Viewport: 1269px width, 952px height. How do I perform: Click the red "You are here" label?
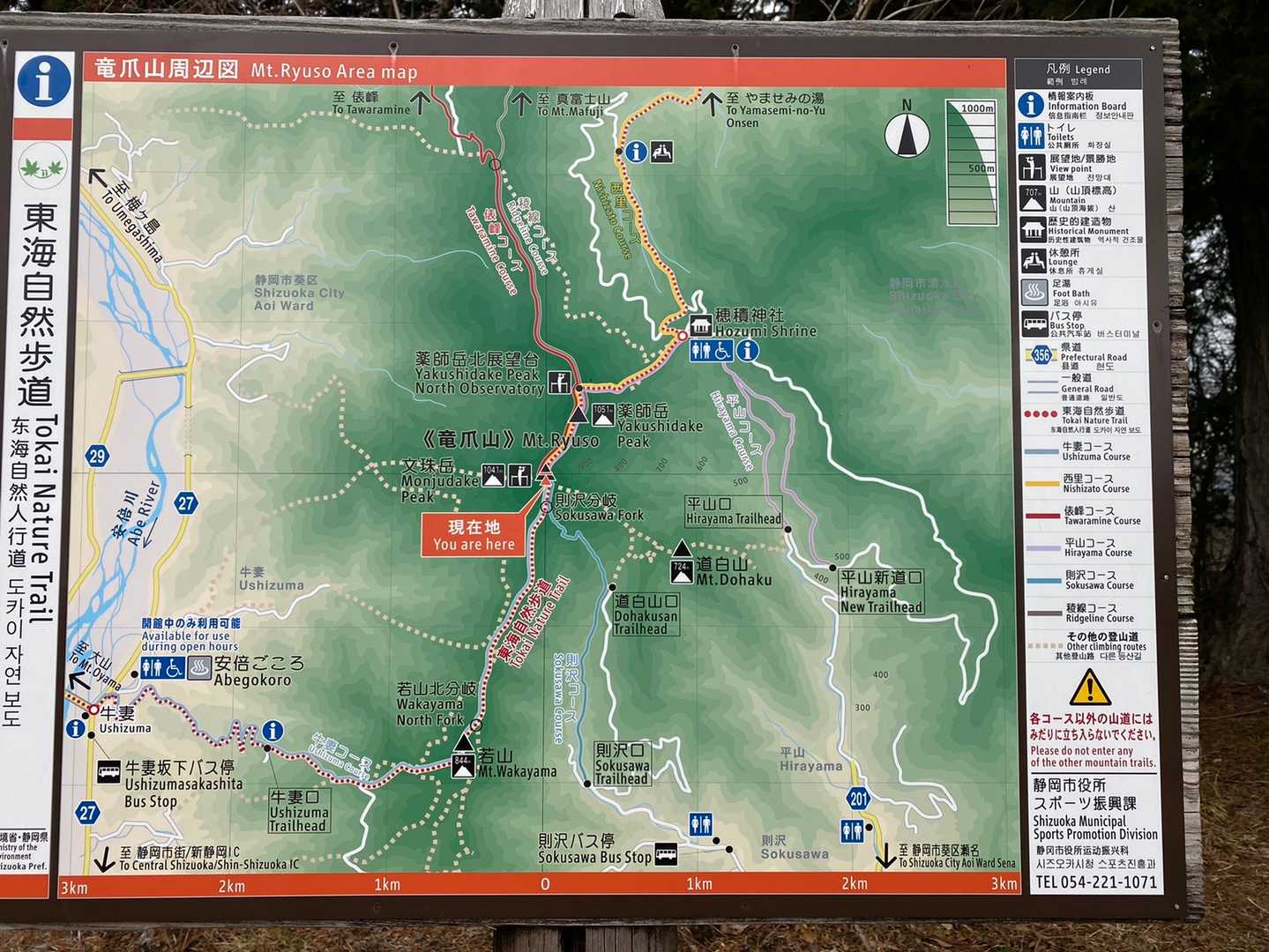pos(474,535)
